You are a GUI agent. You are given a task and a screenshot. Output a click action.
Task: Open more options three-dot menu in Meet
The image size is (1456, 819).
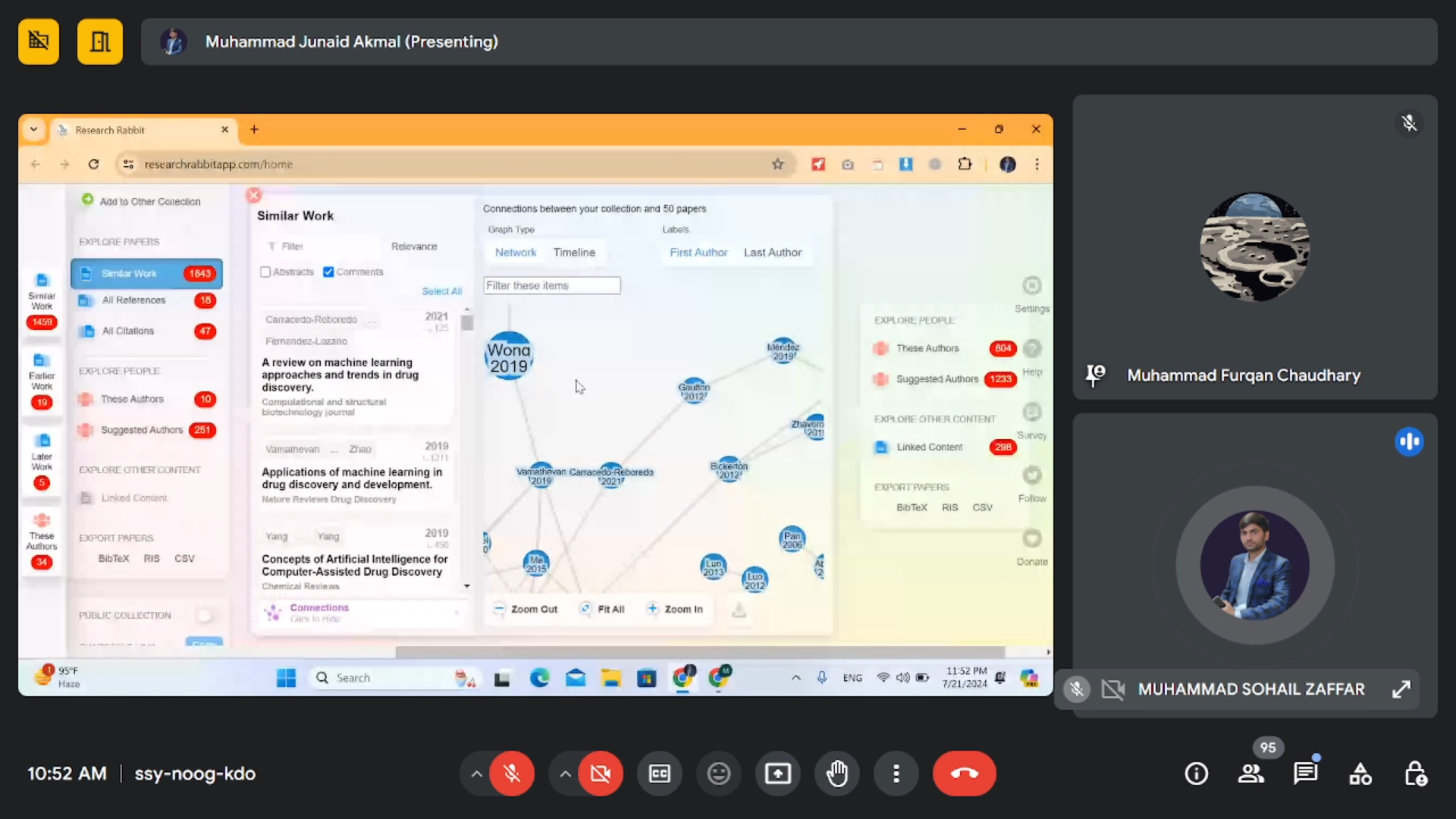pyautogui.click(x=896, y=773)
